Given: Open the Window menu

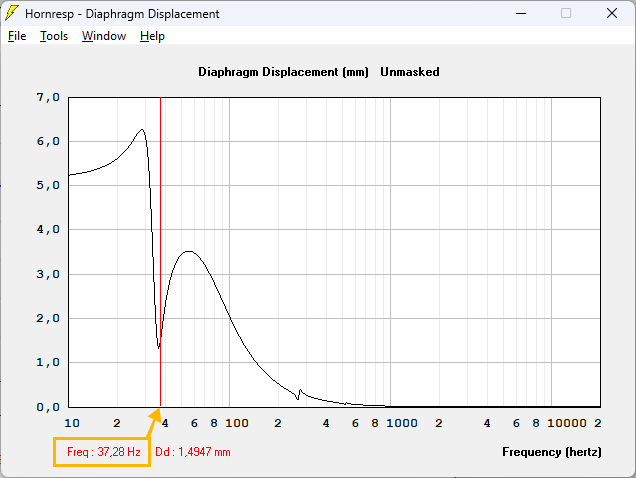Looking at the screenshot, I should (104, 36).
